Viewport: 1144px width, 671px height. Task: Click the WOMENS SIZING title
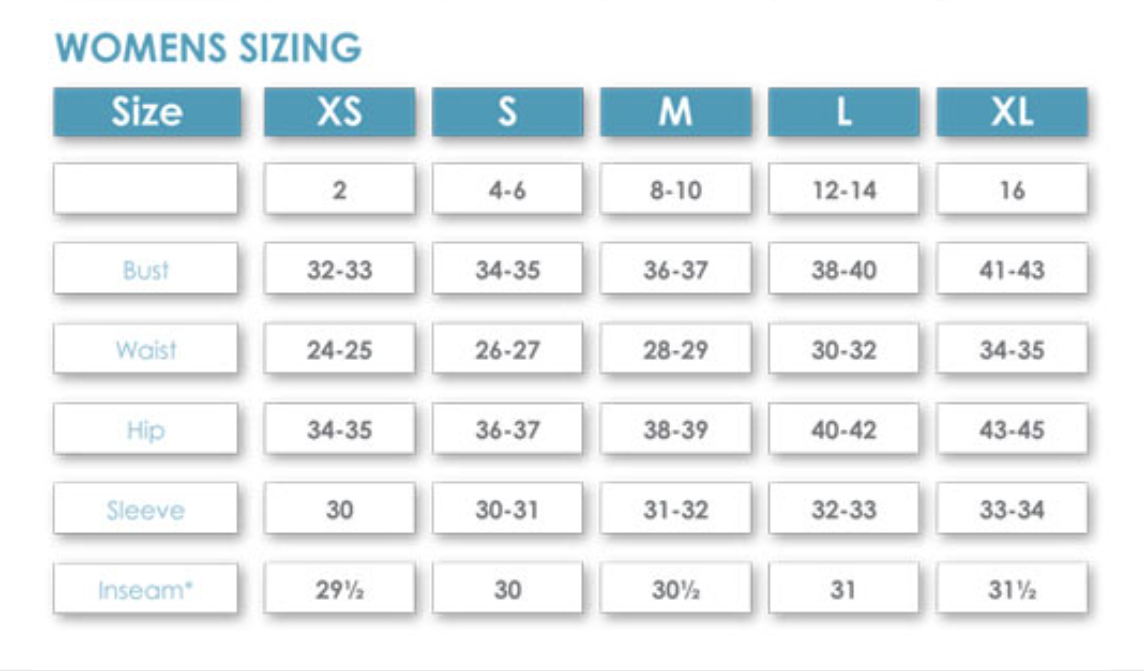point(208,48)
